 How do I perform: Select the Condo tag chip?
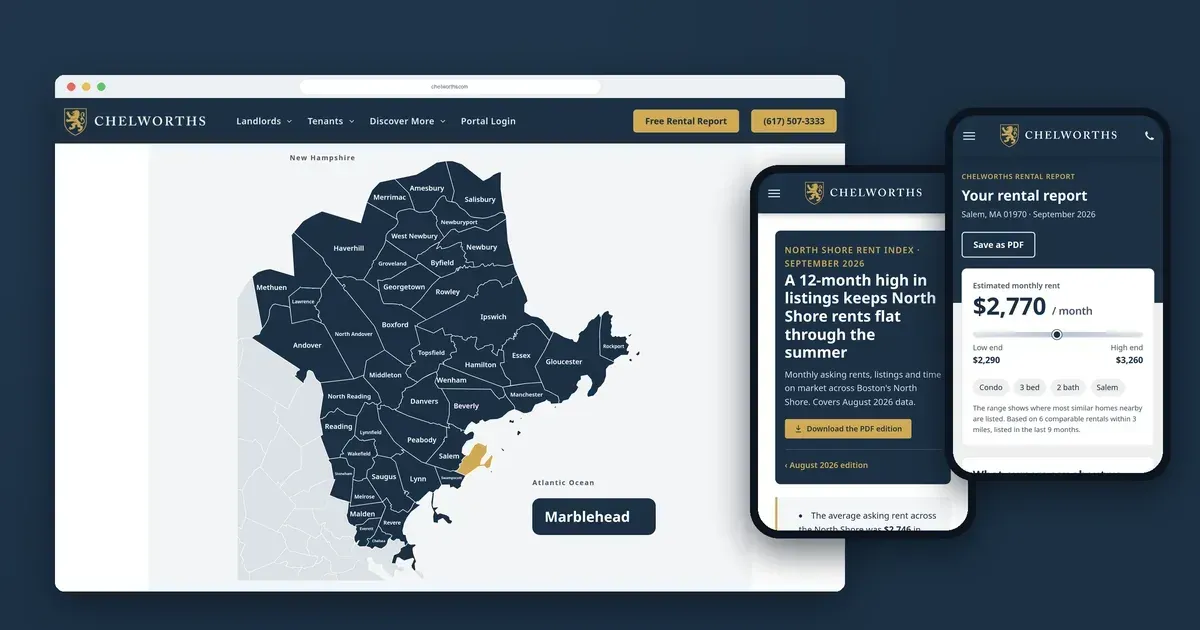991,387
